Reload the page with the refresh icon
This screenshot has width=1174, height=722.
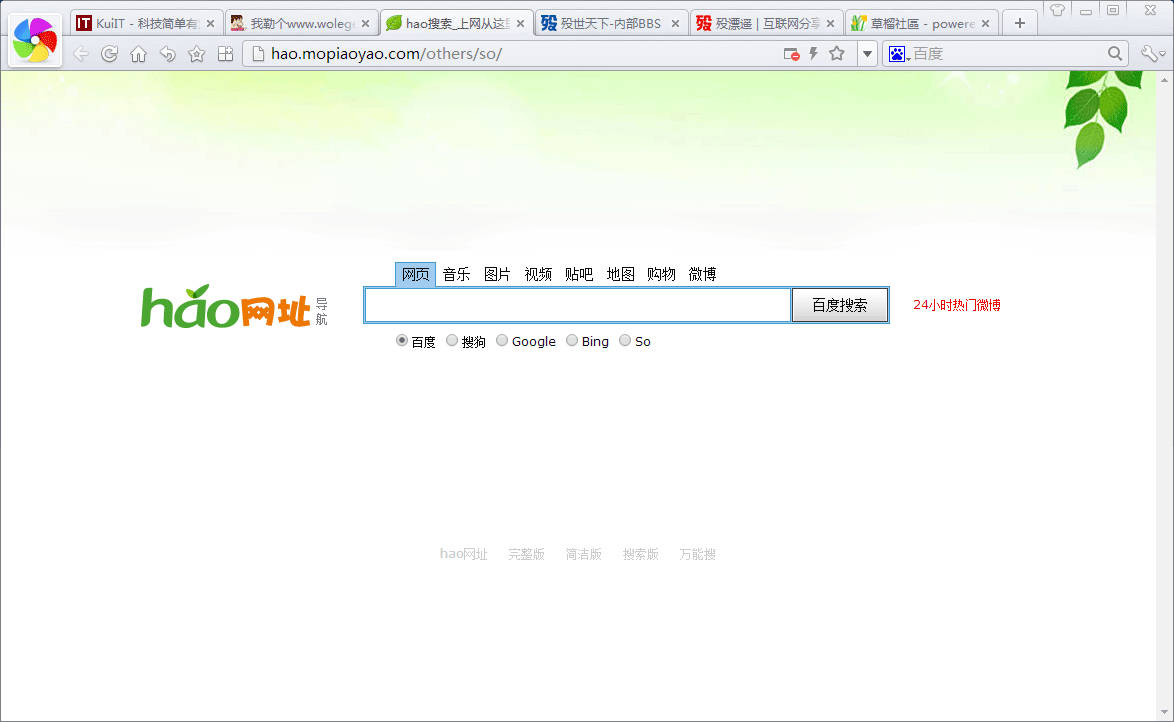109,54
